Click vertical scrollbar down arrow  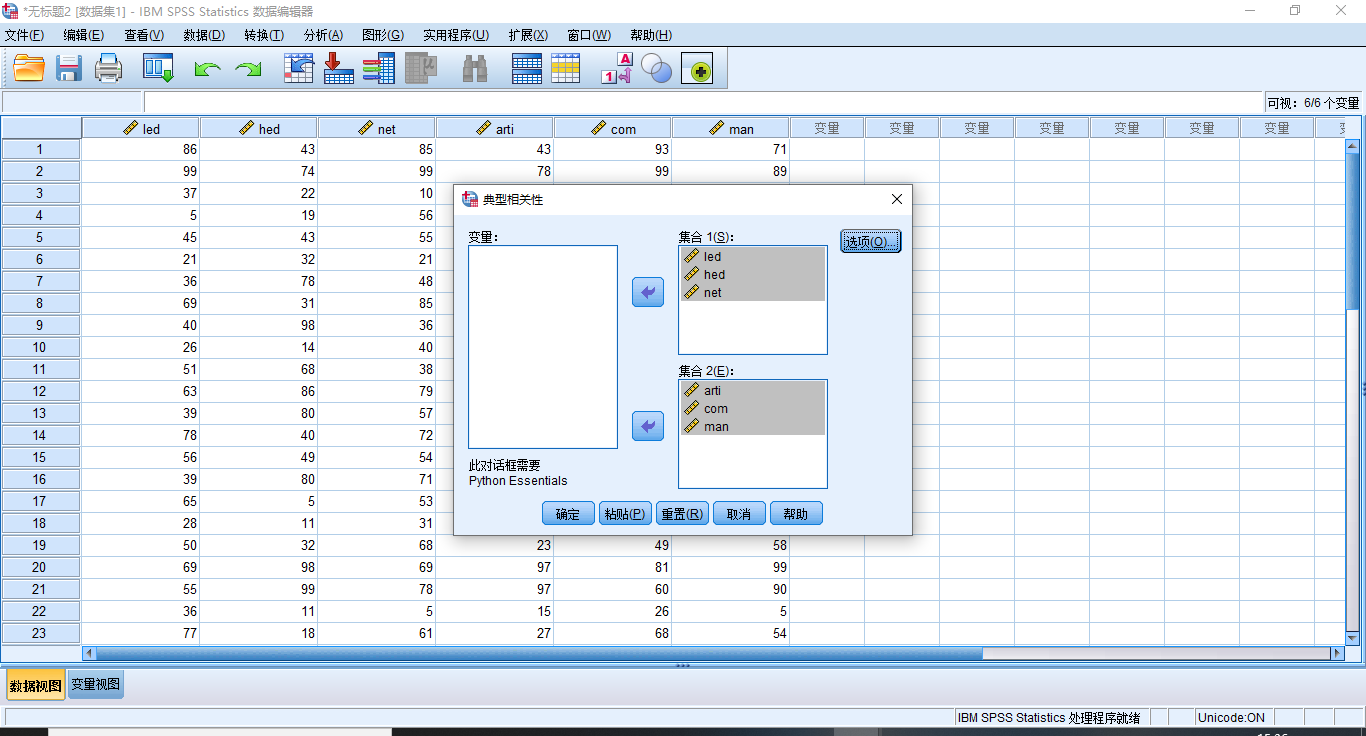coord(1353,637)
